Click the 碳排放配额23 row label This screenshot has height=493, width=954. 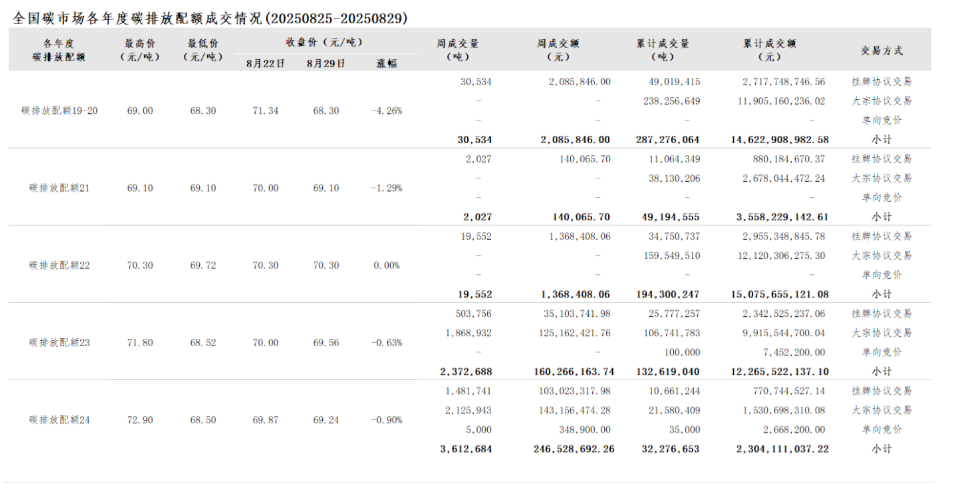[59, 342]
